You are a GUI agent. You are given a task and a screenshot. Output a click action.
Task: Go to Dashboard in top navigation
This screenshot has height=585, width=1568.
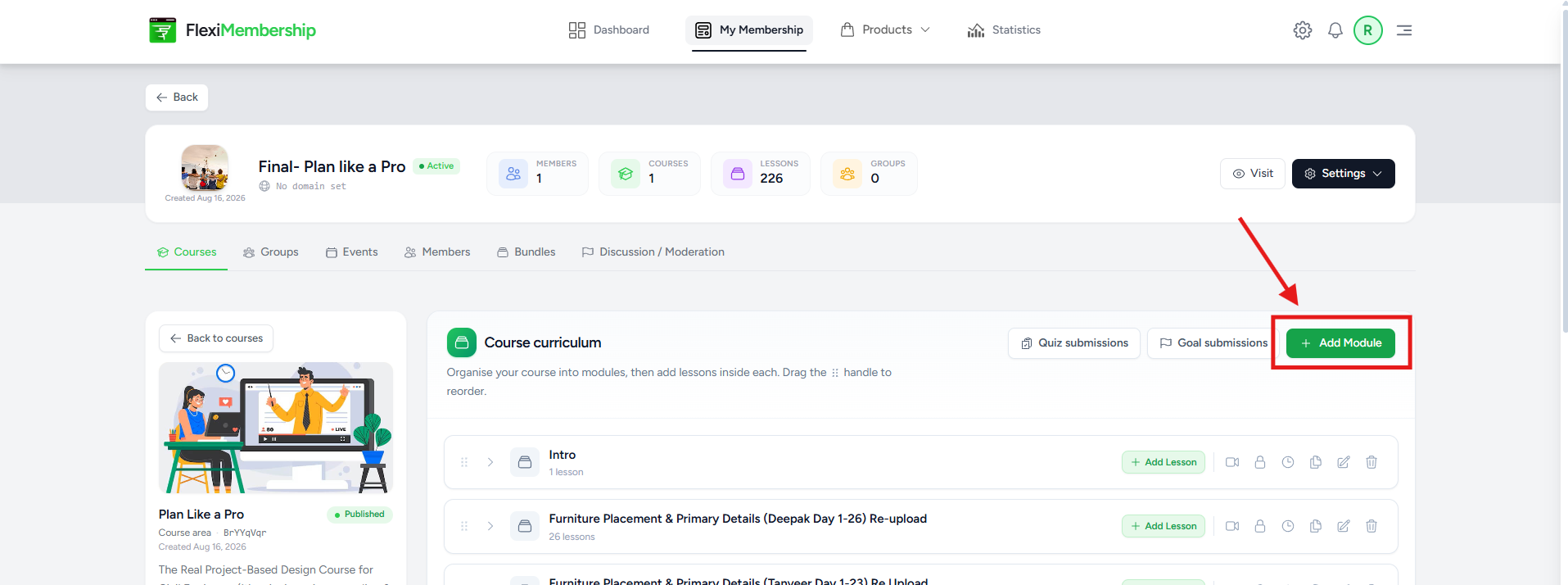[x=609, y=30]
